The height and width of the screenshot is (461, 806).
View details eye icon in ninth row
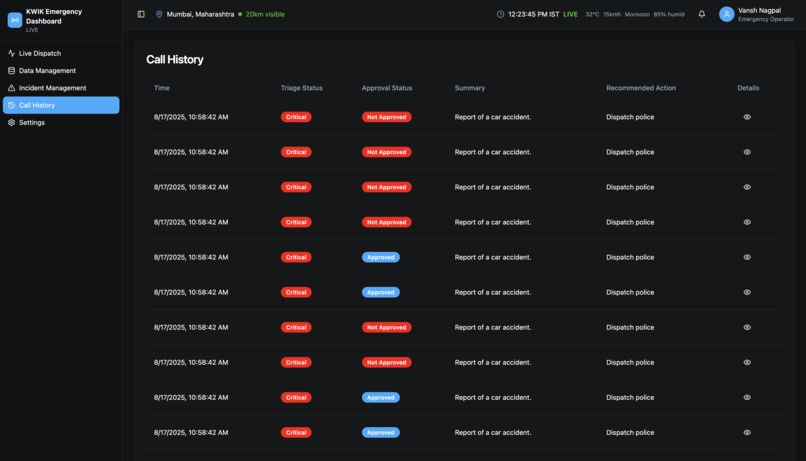point(747,397)
